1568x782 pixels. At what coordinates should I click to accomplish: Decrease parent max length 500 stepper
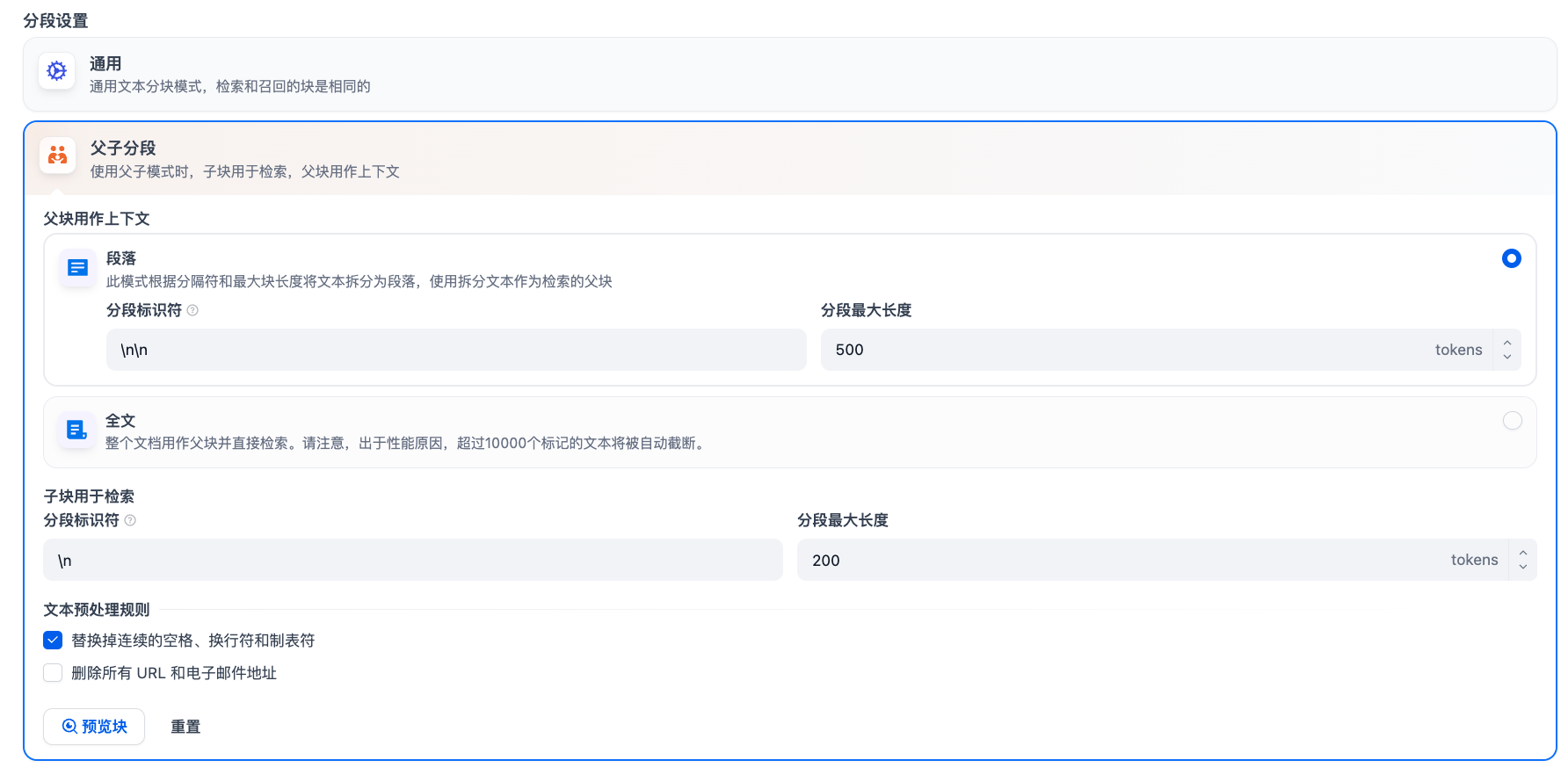pos(1507,357)
